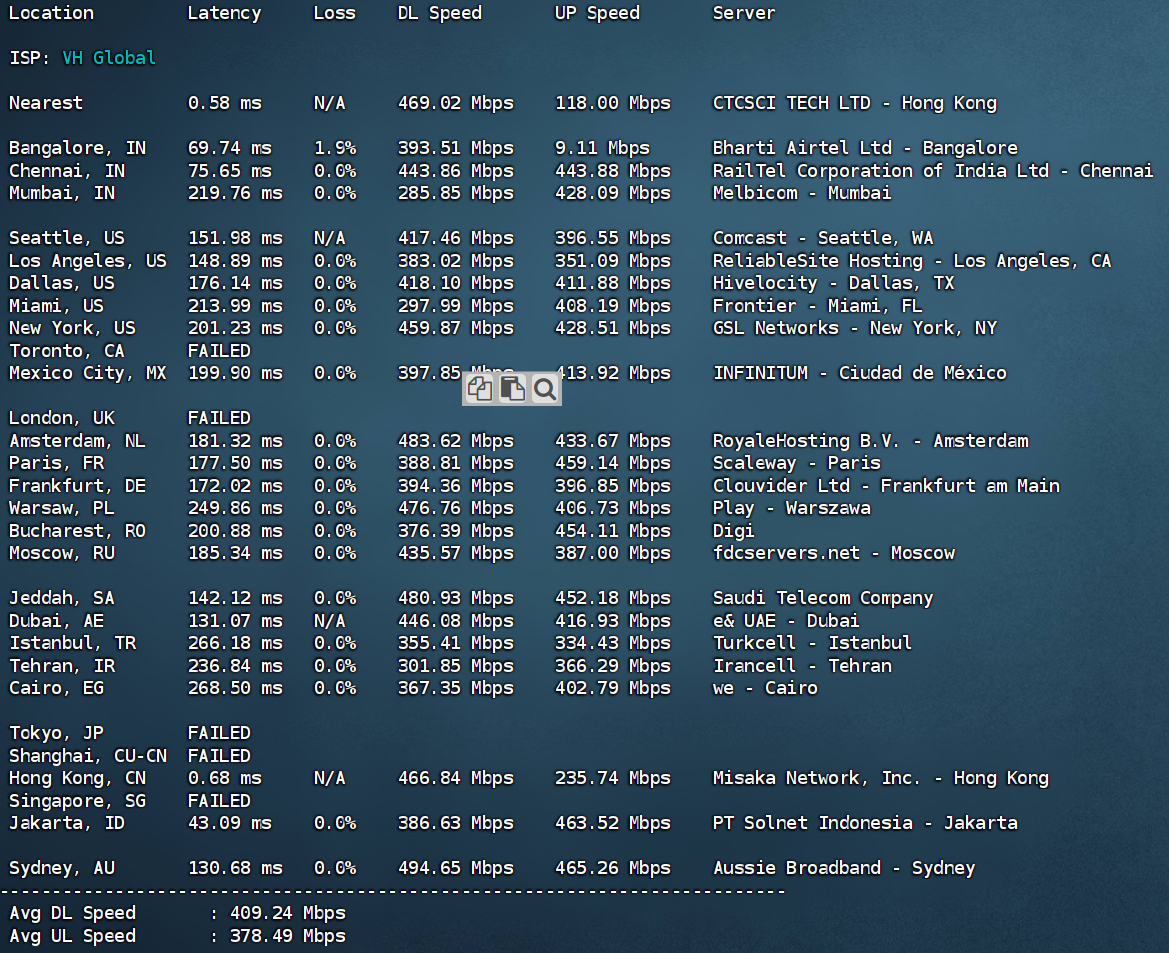Click the 'Location' column header
Screen dimensions: 1169x953
coord(51,13)
